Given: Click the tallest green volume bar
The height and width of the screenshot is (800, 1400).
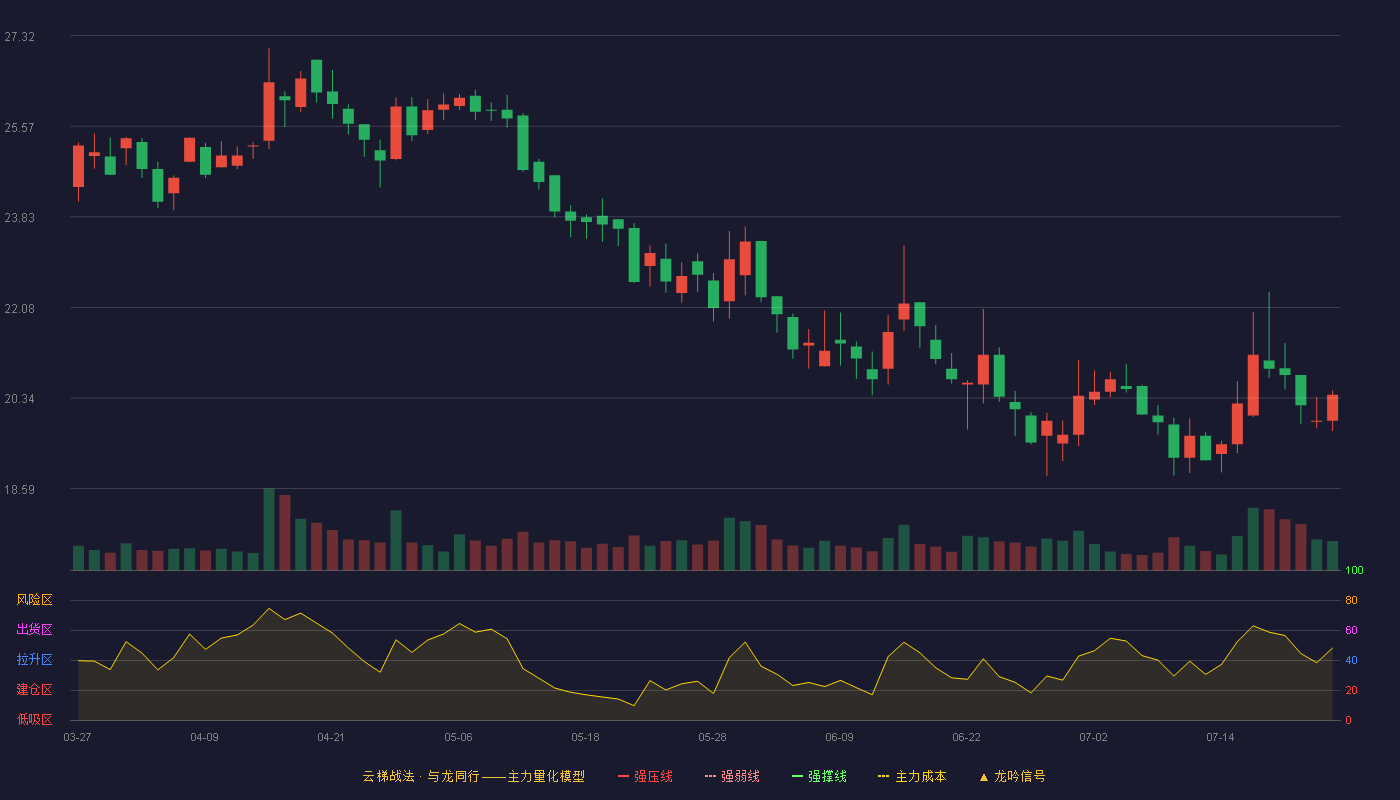Looking at the screenshot, I should [269, 529].
